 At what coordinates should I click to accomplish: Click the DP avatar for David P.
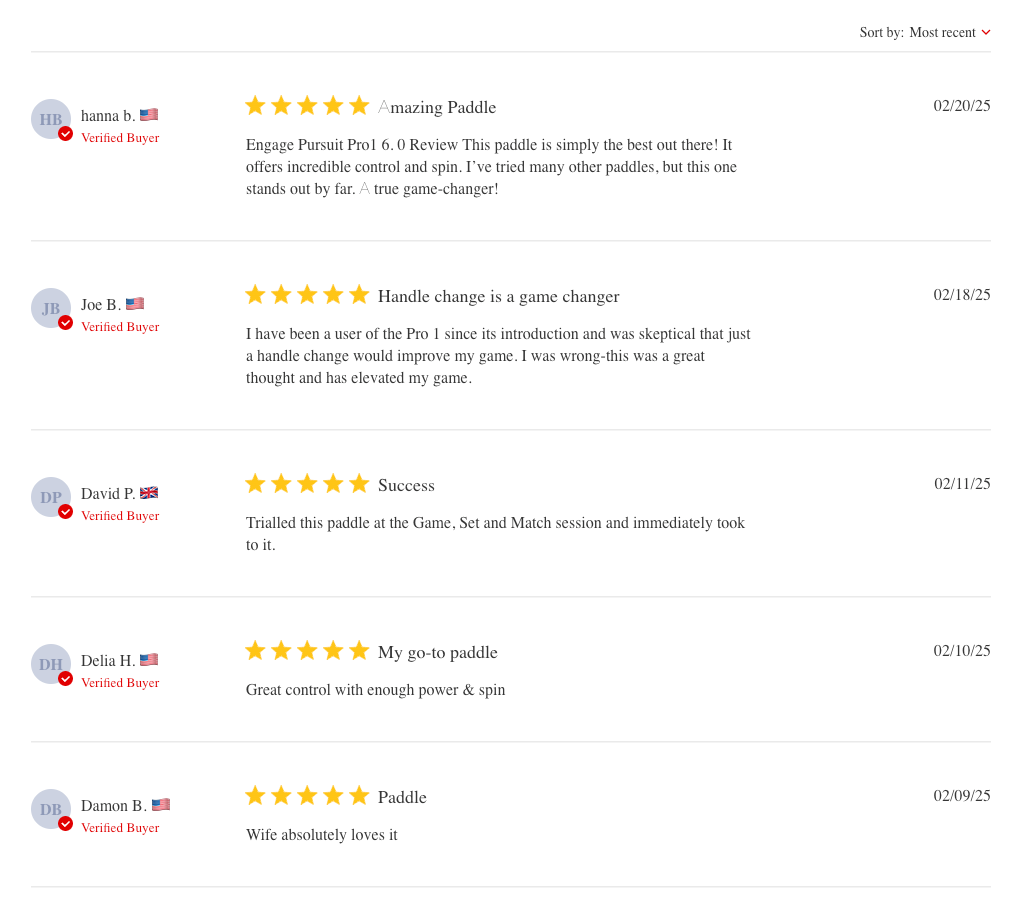pos(50,497)
